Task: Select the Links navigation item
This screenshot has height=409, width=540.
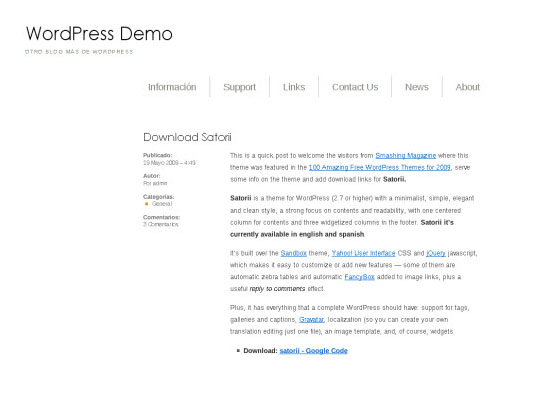Action: point(294,87)
